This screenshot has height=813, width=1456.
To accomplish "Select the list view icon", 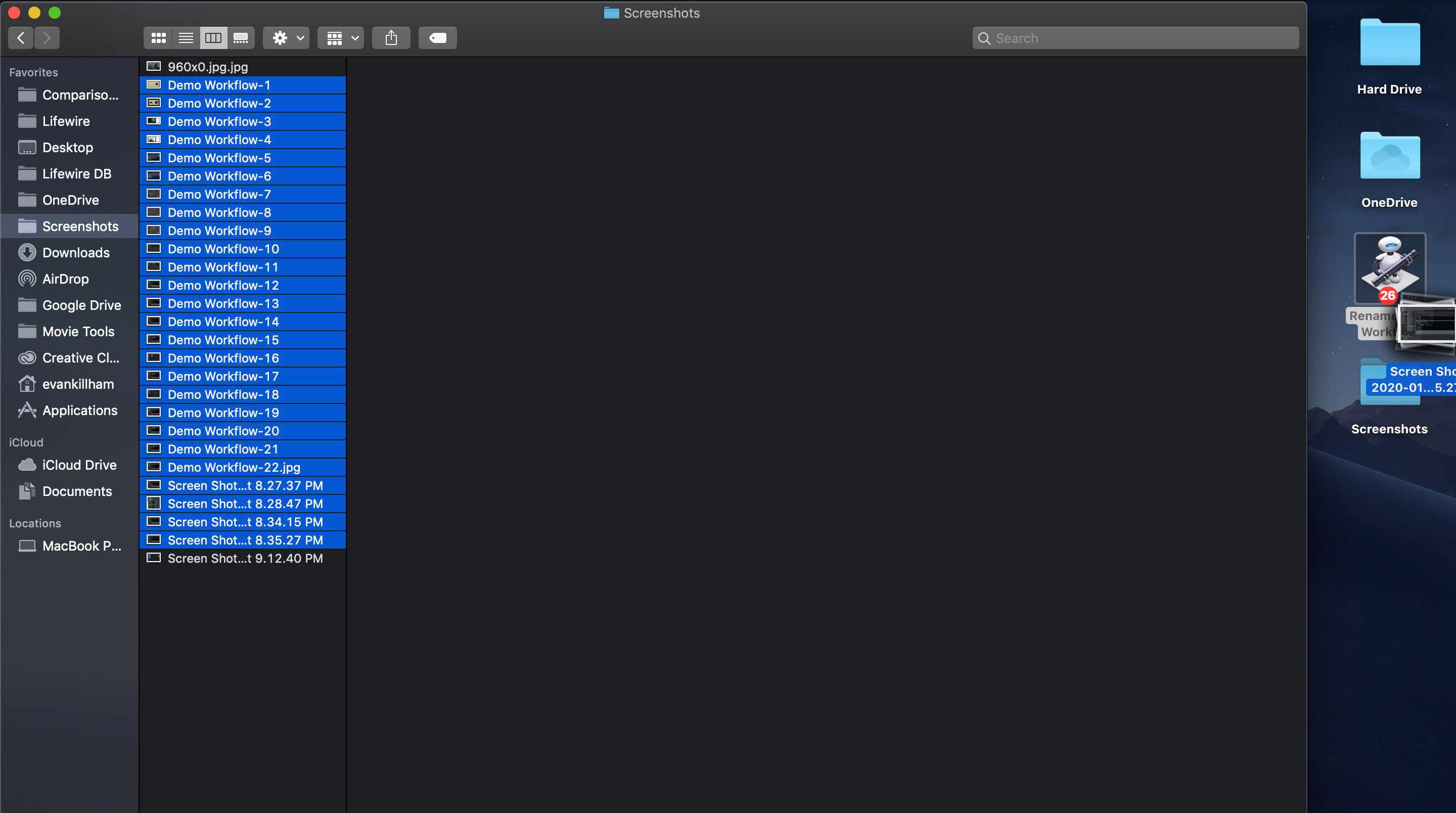I will pos(185,38).
